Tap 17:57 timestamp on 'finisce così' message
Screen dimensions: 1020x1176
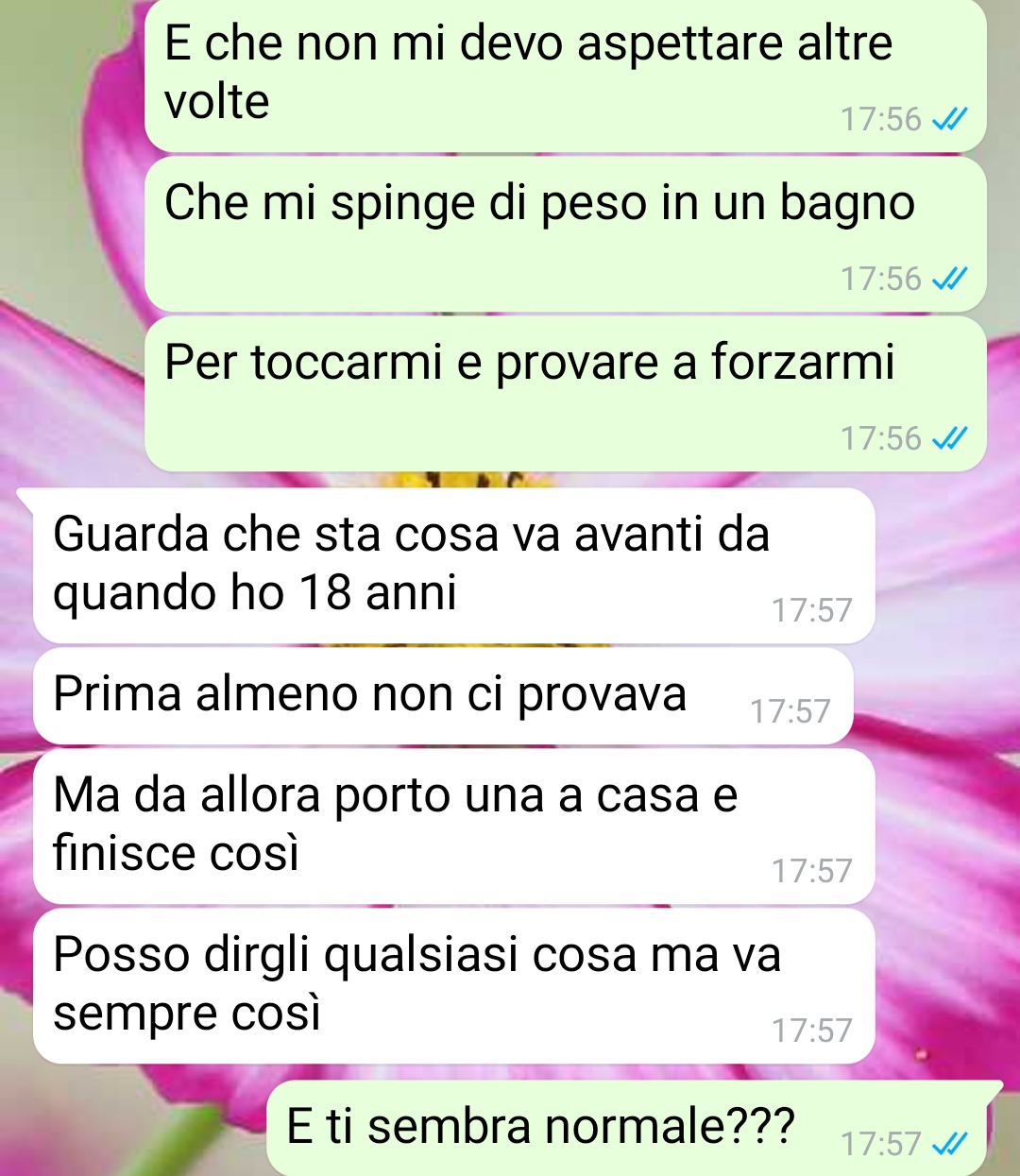[x=812, y=871]
